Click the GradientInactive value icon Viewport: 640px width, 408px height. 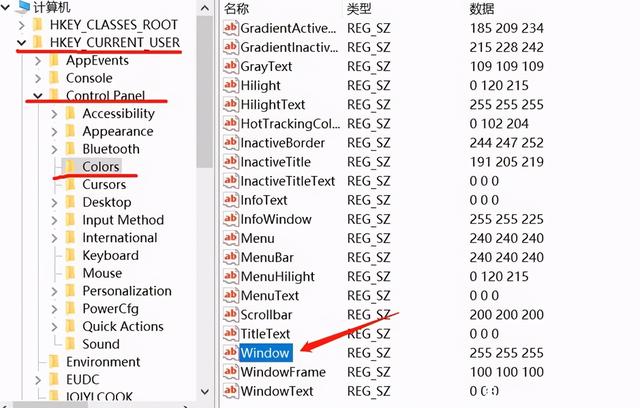(x=230, y=47)
